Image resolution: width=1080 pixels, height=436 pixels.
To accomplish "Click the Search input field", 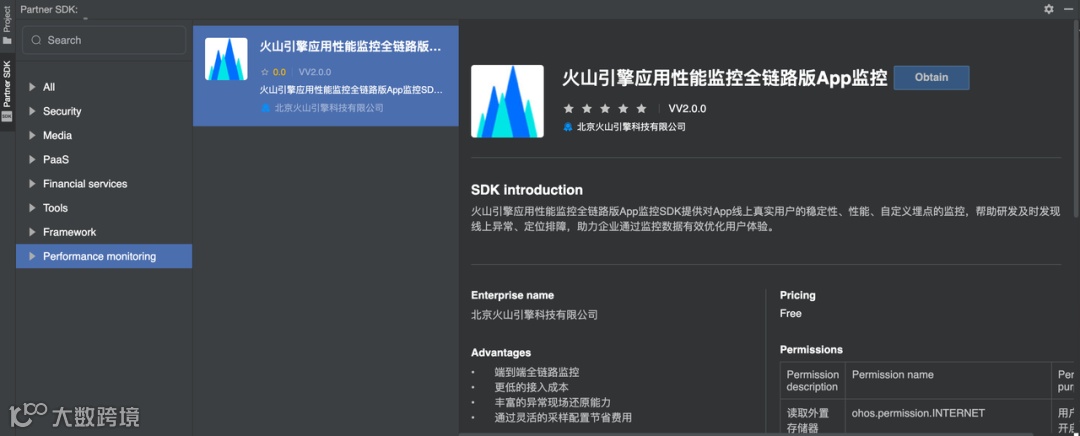I will click(104, 40).
